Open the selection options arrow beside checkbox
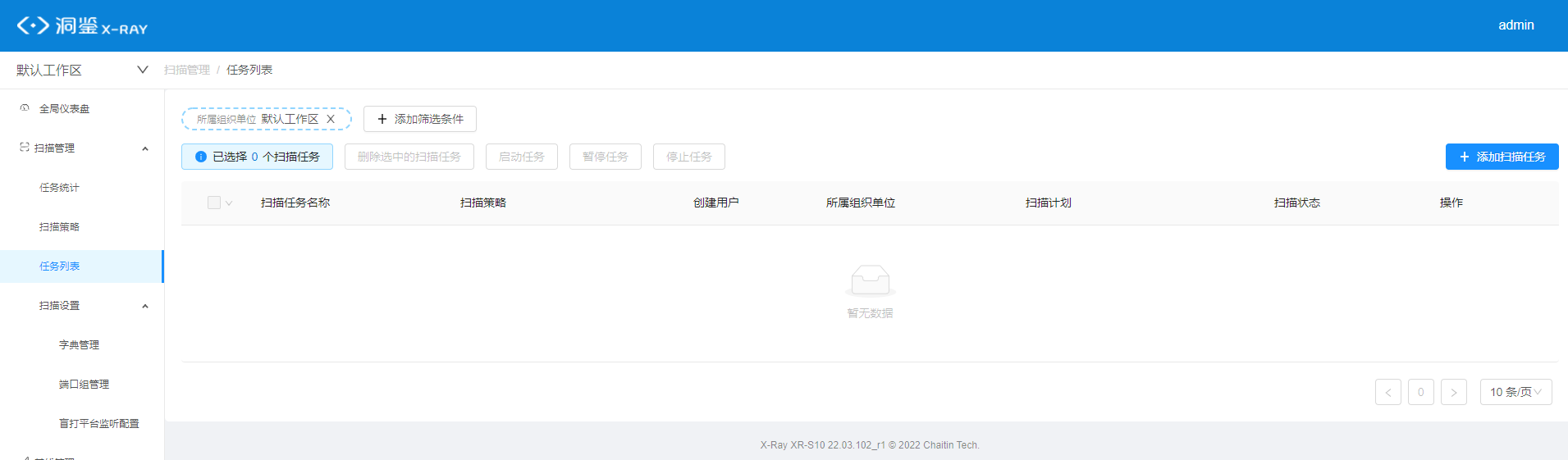The height and width of the screenshot is (460, 1568). coord(229,203)
